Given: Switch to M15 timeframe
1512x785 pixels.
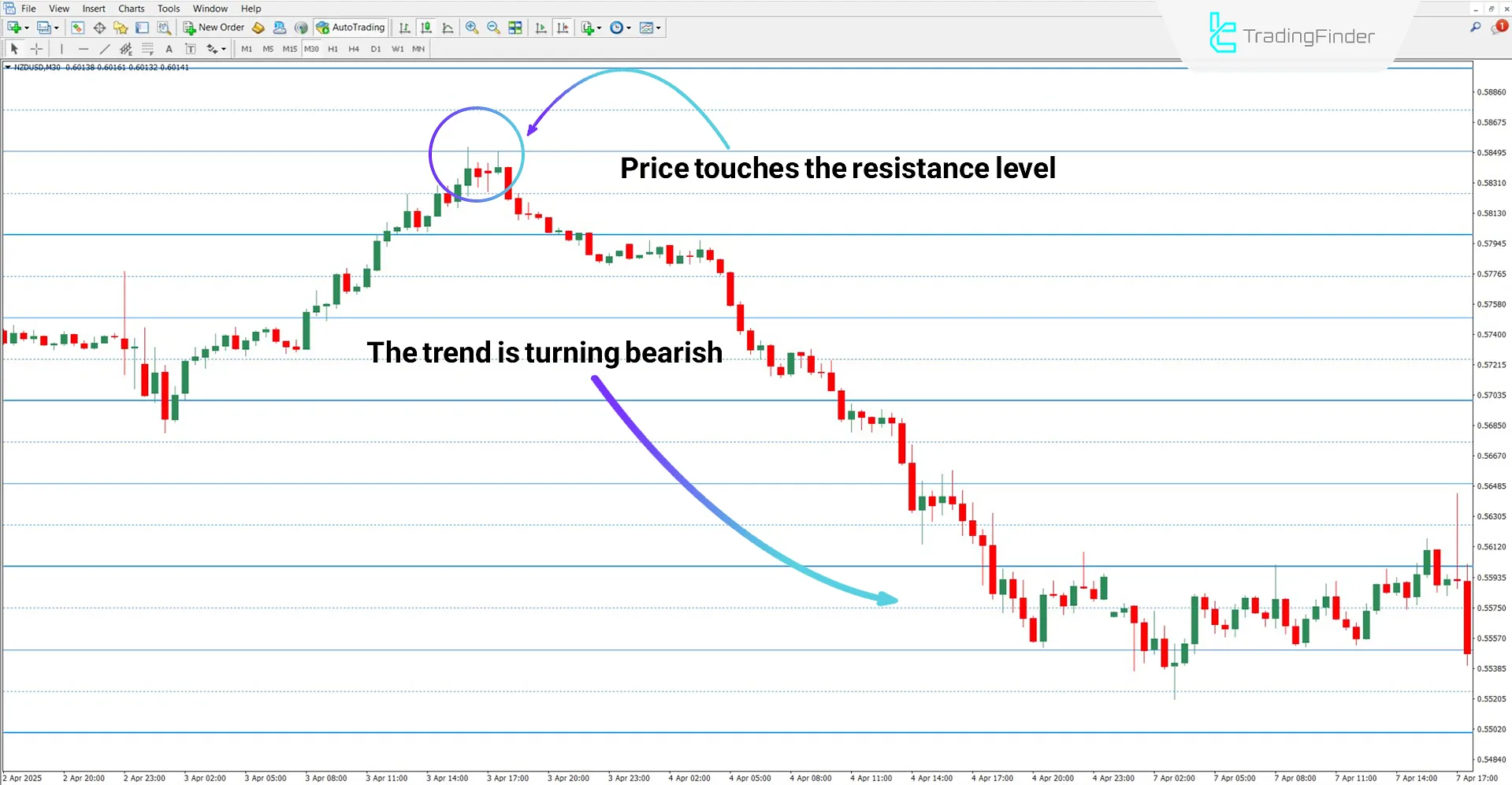Looking at the screenshot, I should coord(290,49).
